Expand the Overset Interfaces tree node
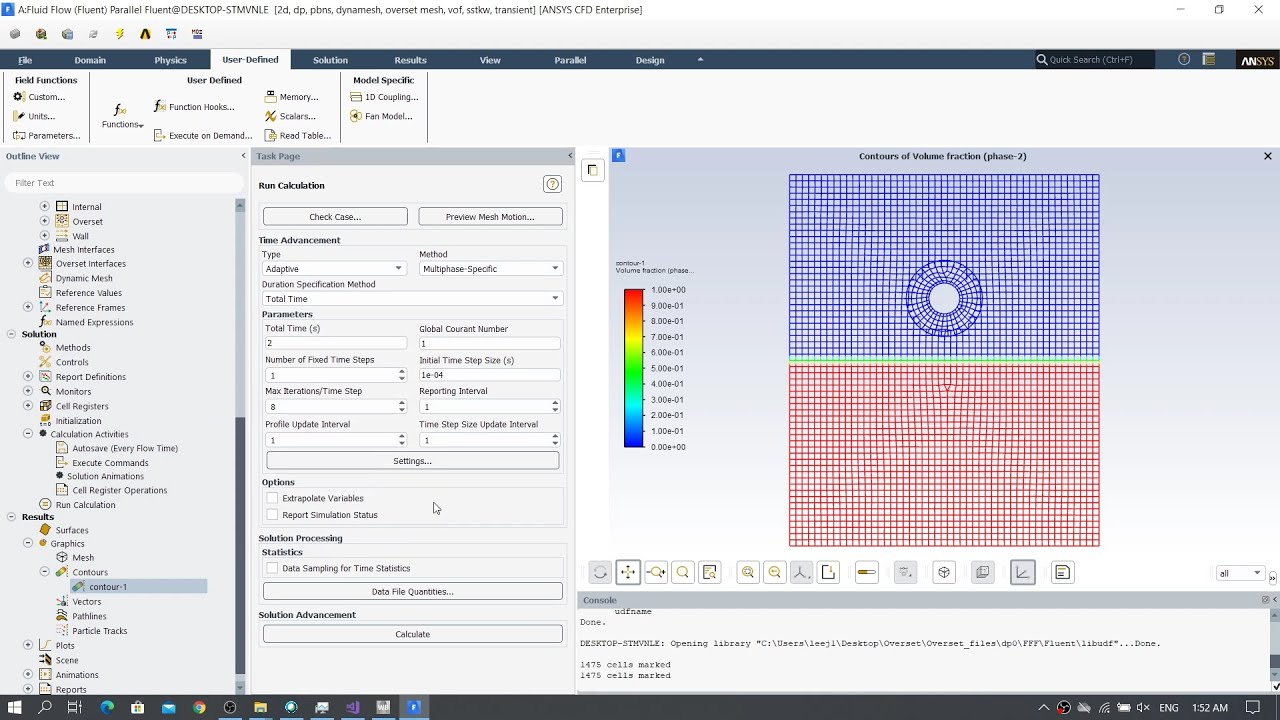Viewport: 1280px width, 720px height. coord(28,264)
